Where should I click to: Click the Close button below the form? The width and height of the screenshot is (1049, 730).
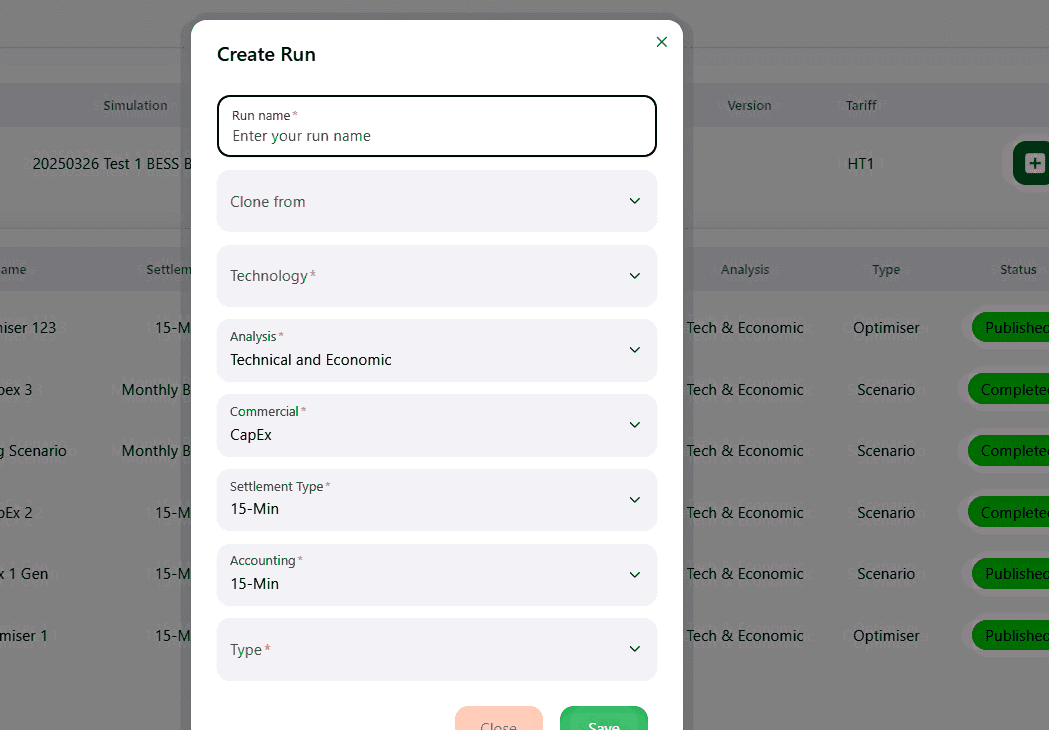[x=499, y=723]
